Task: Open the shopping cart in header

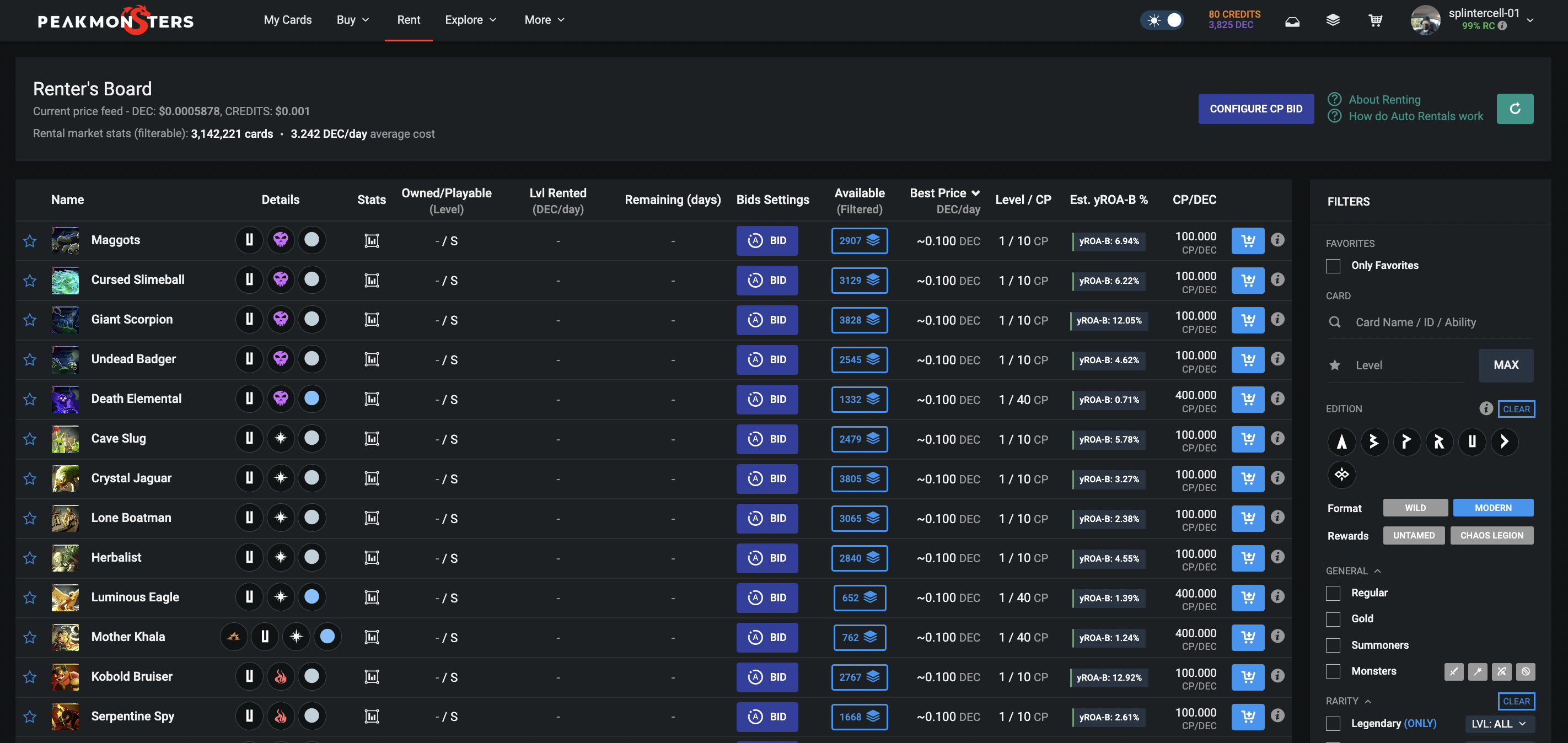Action: click(1375, 21)
